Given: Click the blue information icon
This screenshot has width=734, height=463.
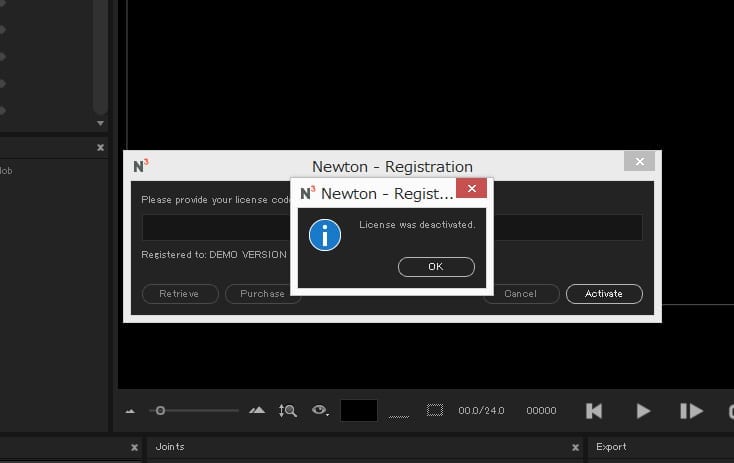Looking at the screenshot, I should (x=325, y=235).
